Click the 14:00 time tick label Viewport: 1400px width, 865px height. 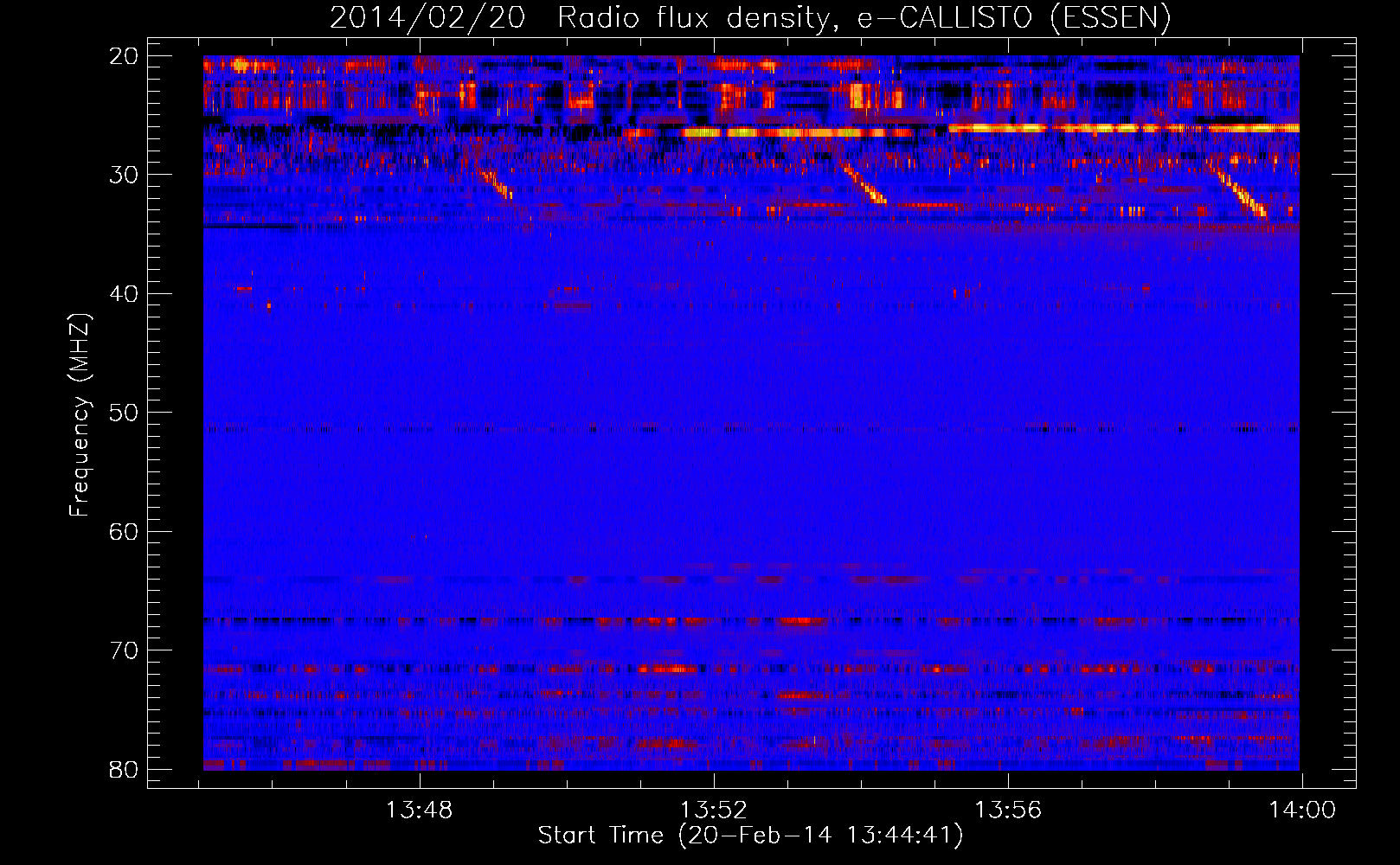pos(1302,811)
